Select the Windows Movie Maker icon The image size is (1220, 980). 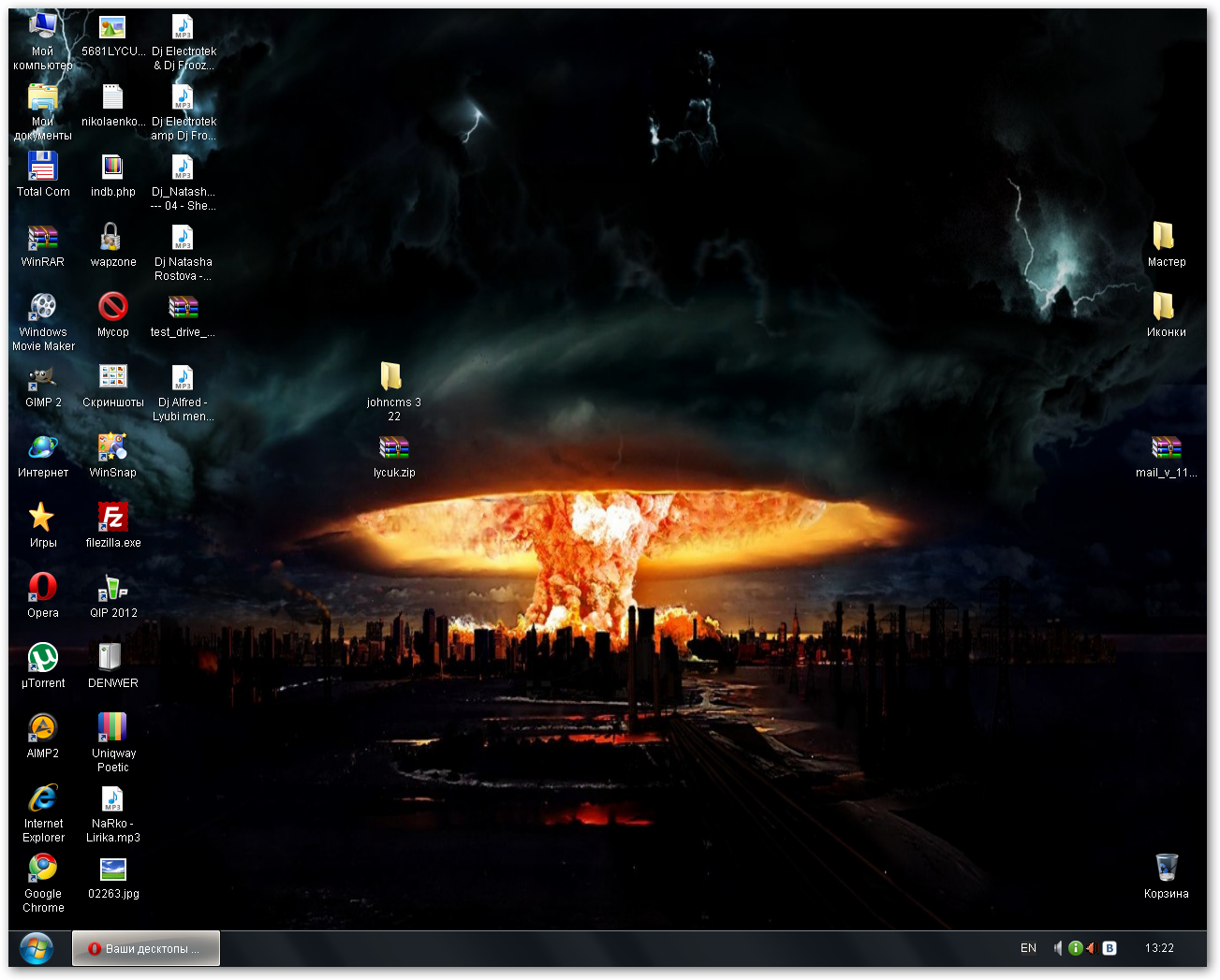point(42,308)
